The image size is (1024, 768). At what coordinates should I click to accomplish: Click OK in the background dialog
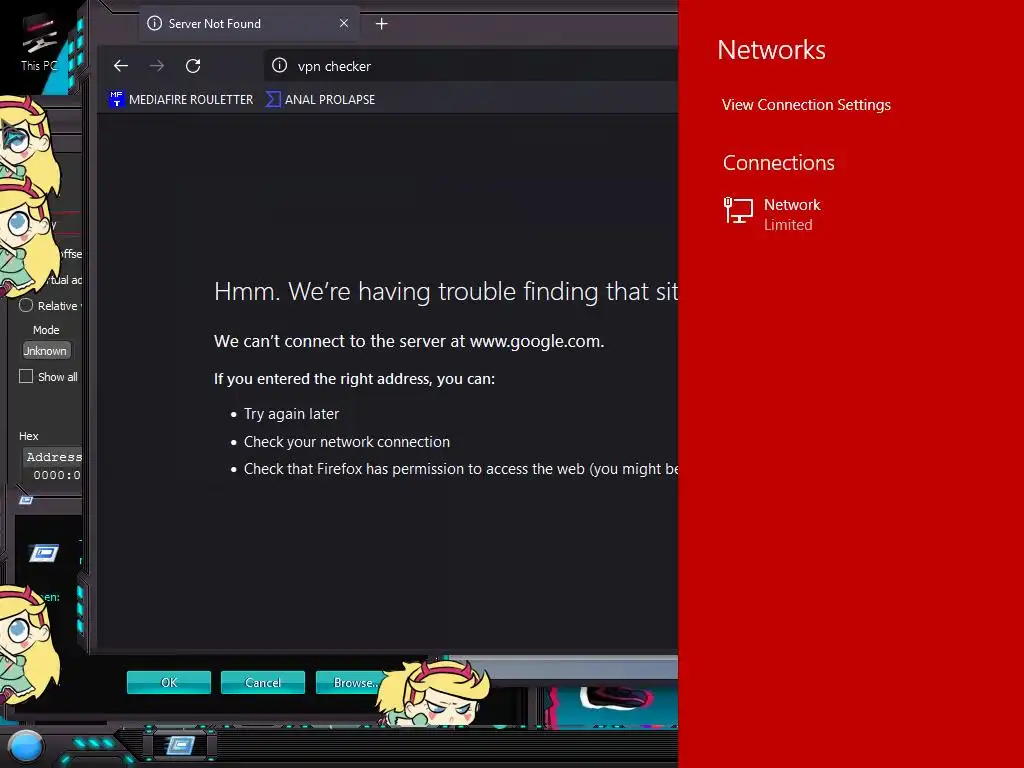click(169, 682)
